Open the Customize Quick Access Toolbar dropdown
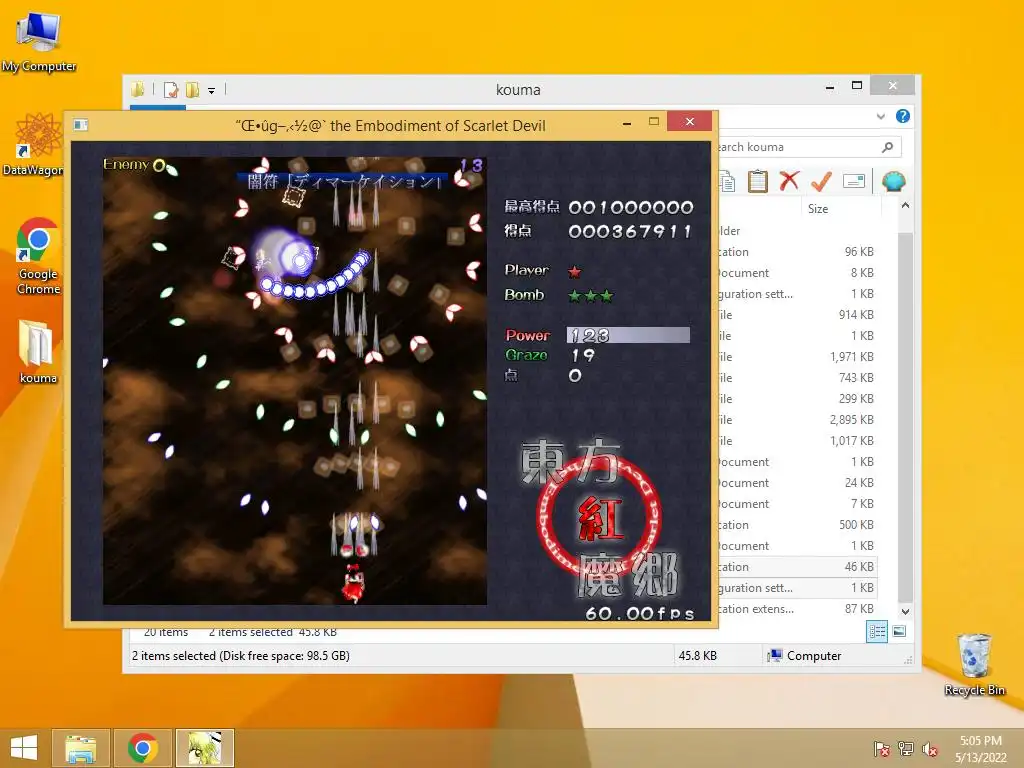1024x768 pixels. [212, 91]
